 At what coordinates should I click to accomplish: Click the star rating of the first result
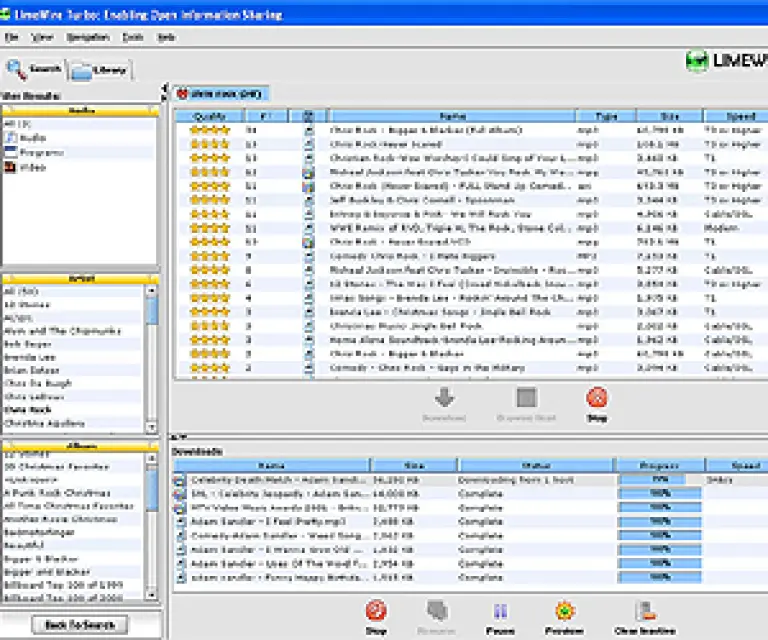pyautogui.click(x=210, y=130)
